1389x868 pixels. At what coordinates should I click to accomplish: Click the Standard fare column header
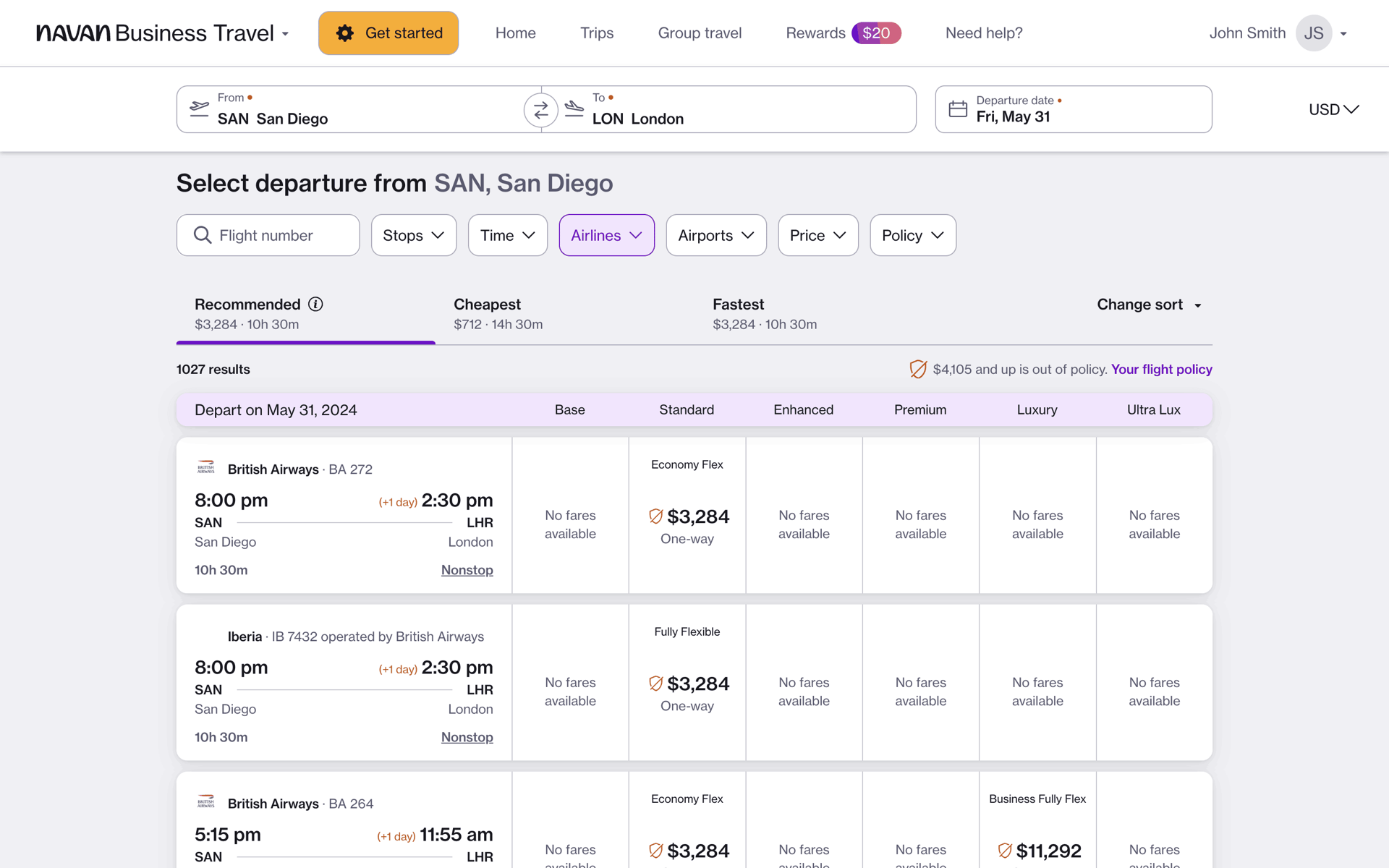(687, 409)
